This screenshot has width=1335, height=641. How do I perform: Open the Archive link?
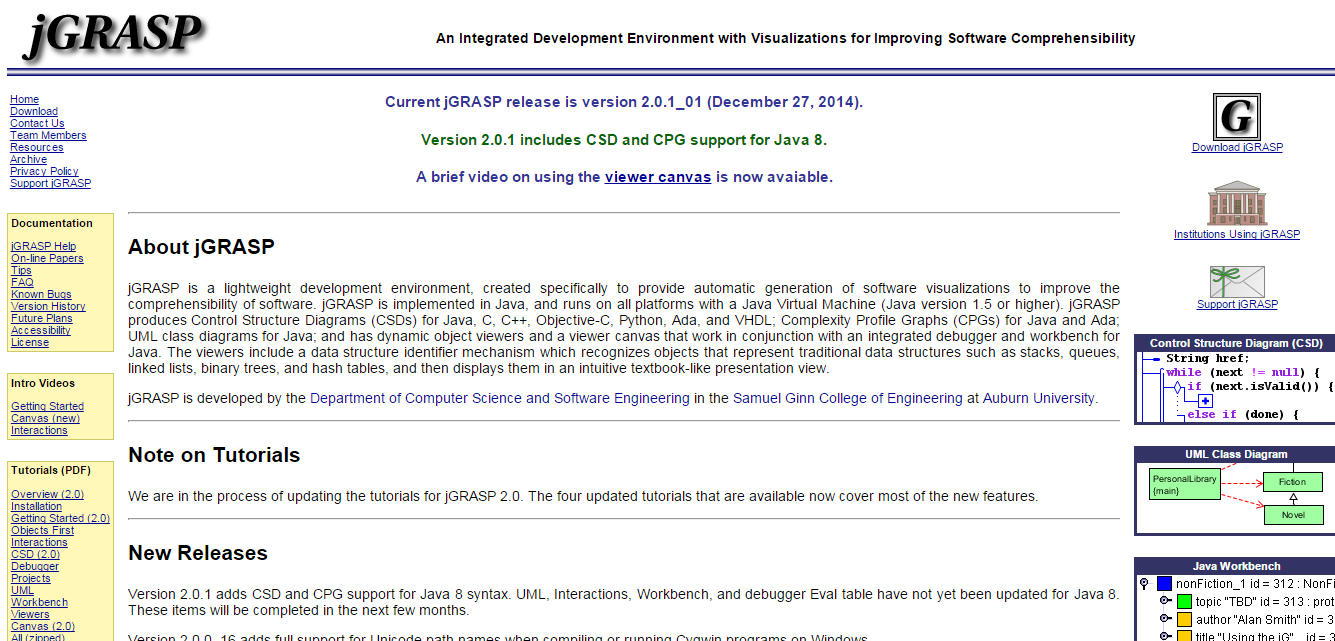pyautogui.click(x=28, y=160)
